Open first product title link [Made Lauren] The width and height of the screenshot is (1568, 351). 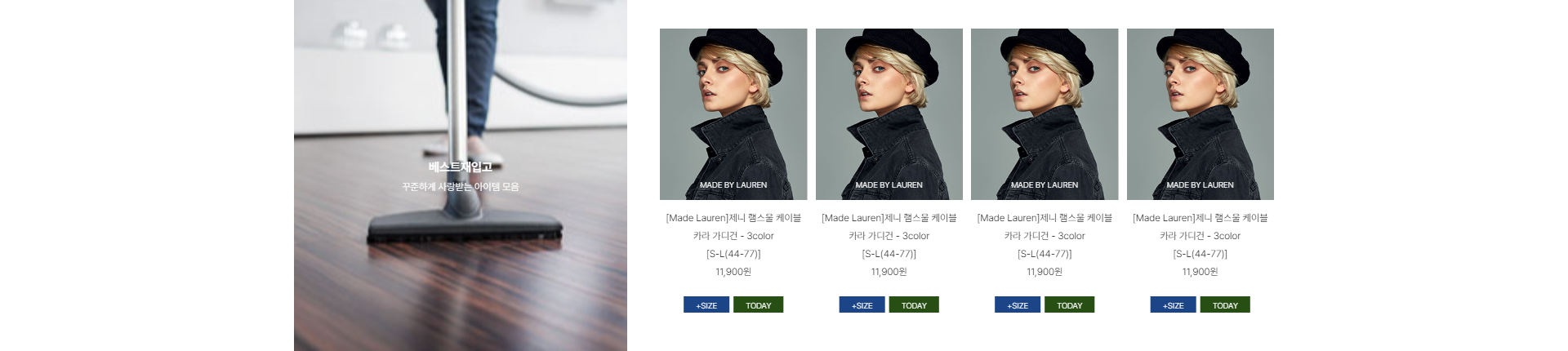pyautogui.click(x=733, y=236)
